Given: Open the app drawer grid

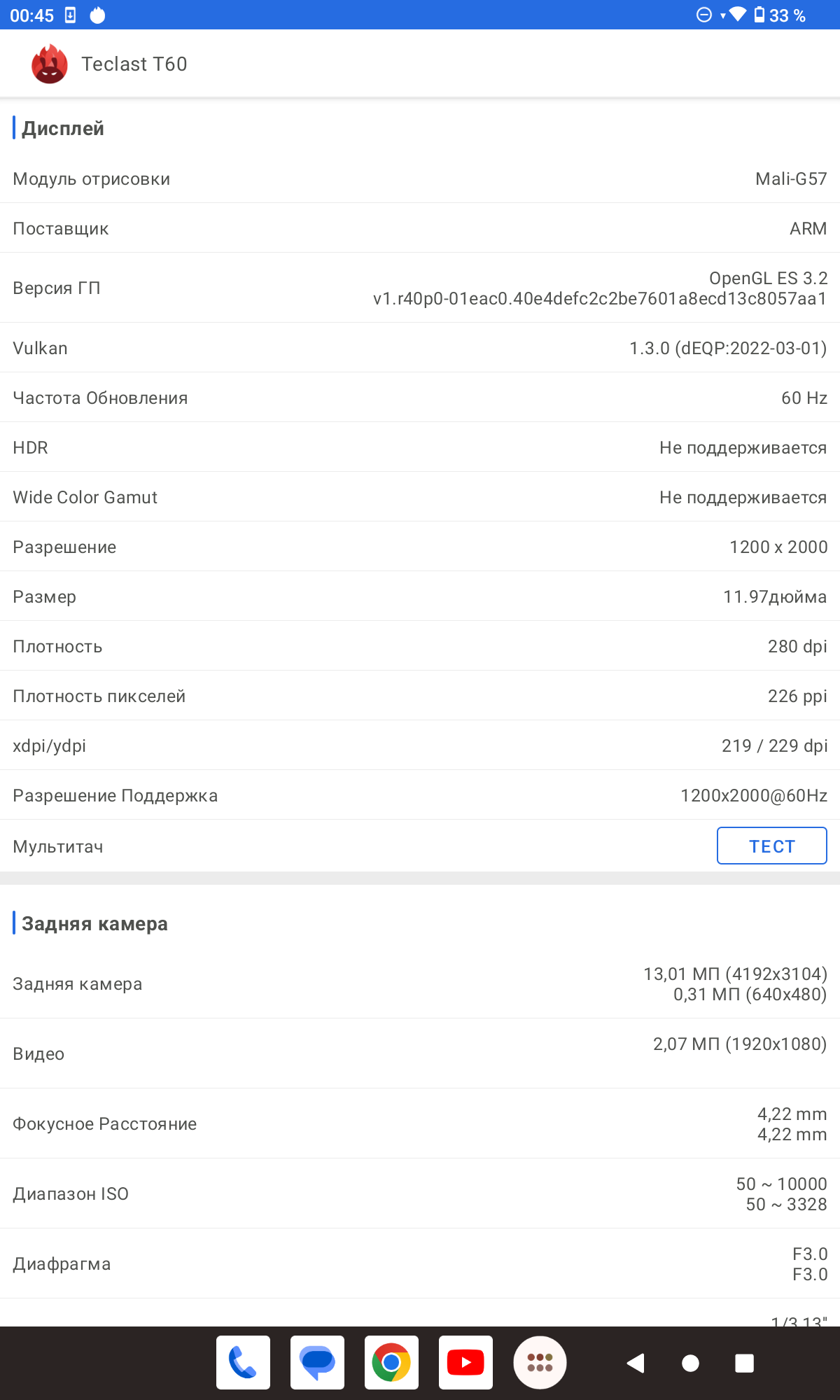Looking at the screenshot, I should [540, 1362].
